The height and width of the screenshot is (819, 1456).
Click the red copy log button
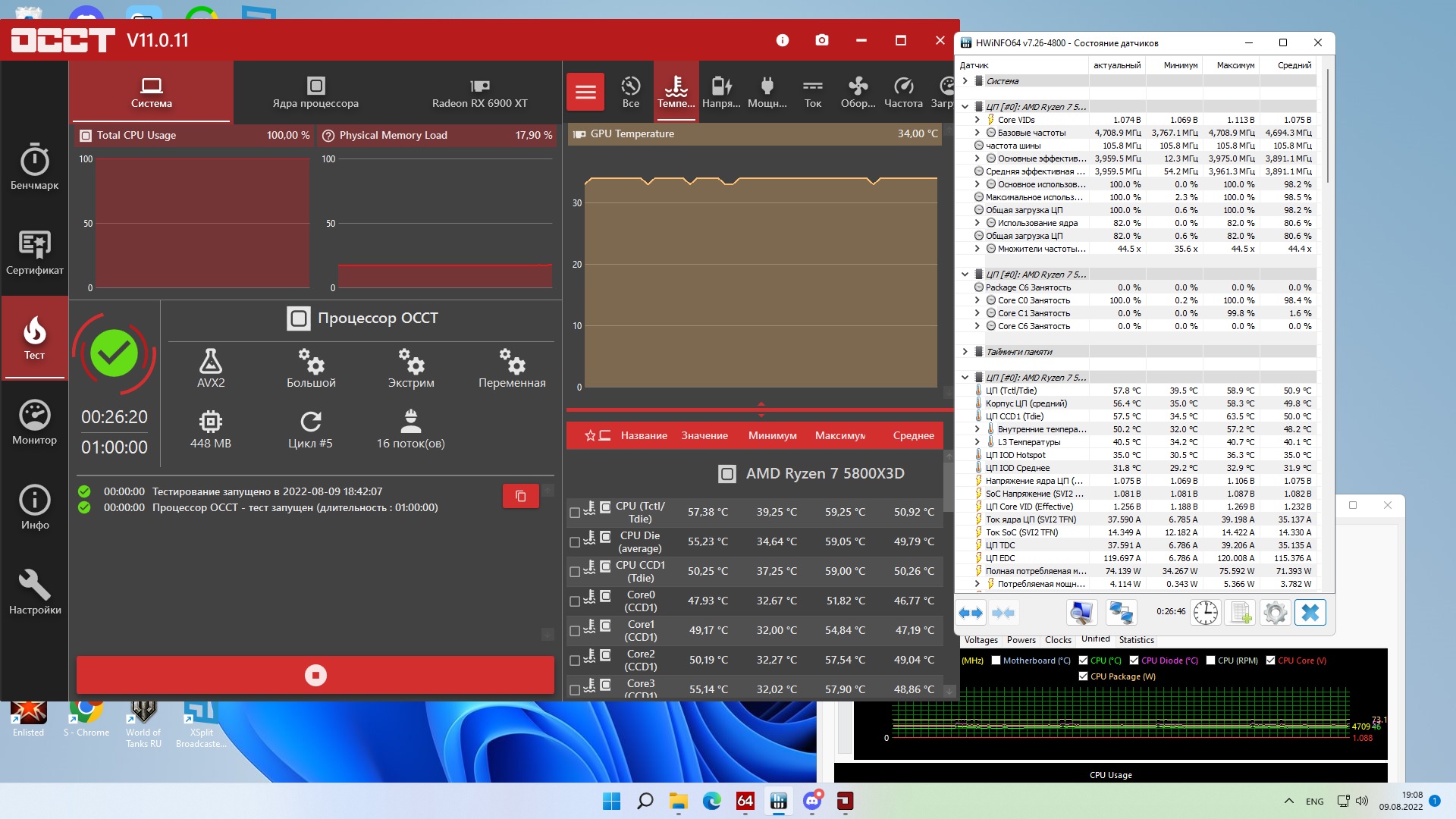(520, 496)
